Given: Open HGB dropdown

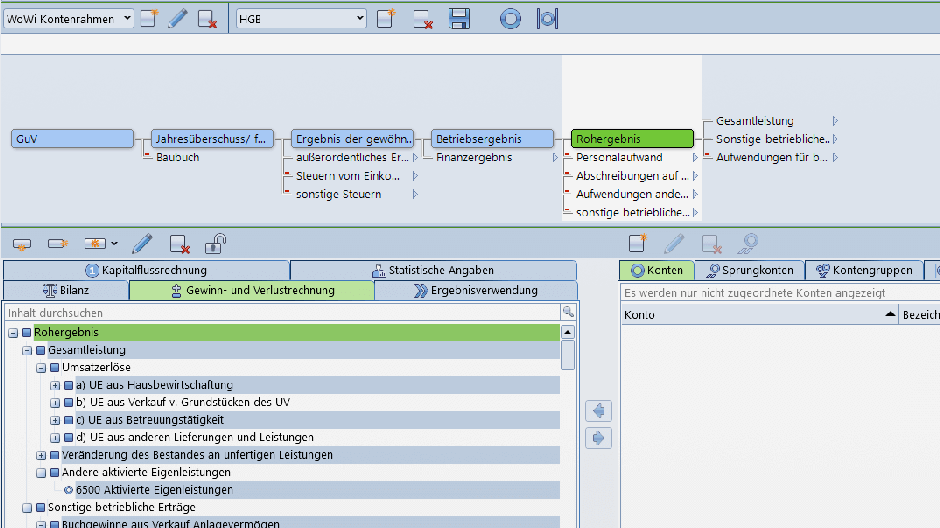Looking at the screenshot, I should [x=359, y=19].
